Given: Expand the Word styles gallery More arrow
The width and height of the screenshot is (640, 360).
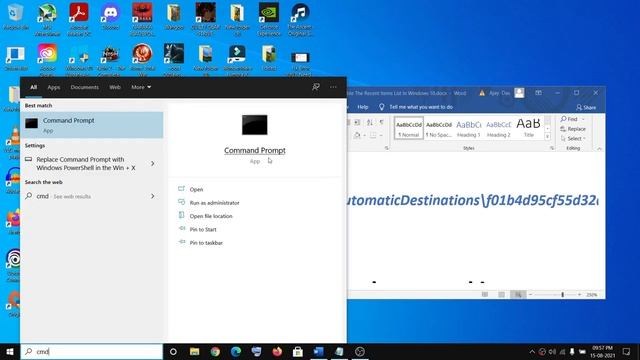Looking at the screenshot, I should pyautogui.click(x=547, y=136).
